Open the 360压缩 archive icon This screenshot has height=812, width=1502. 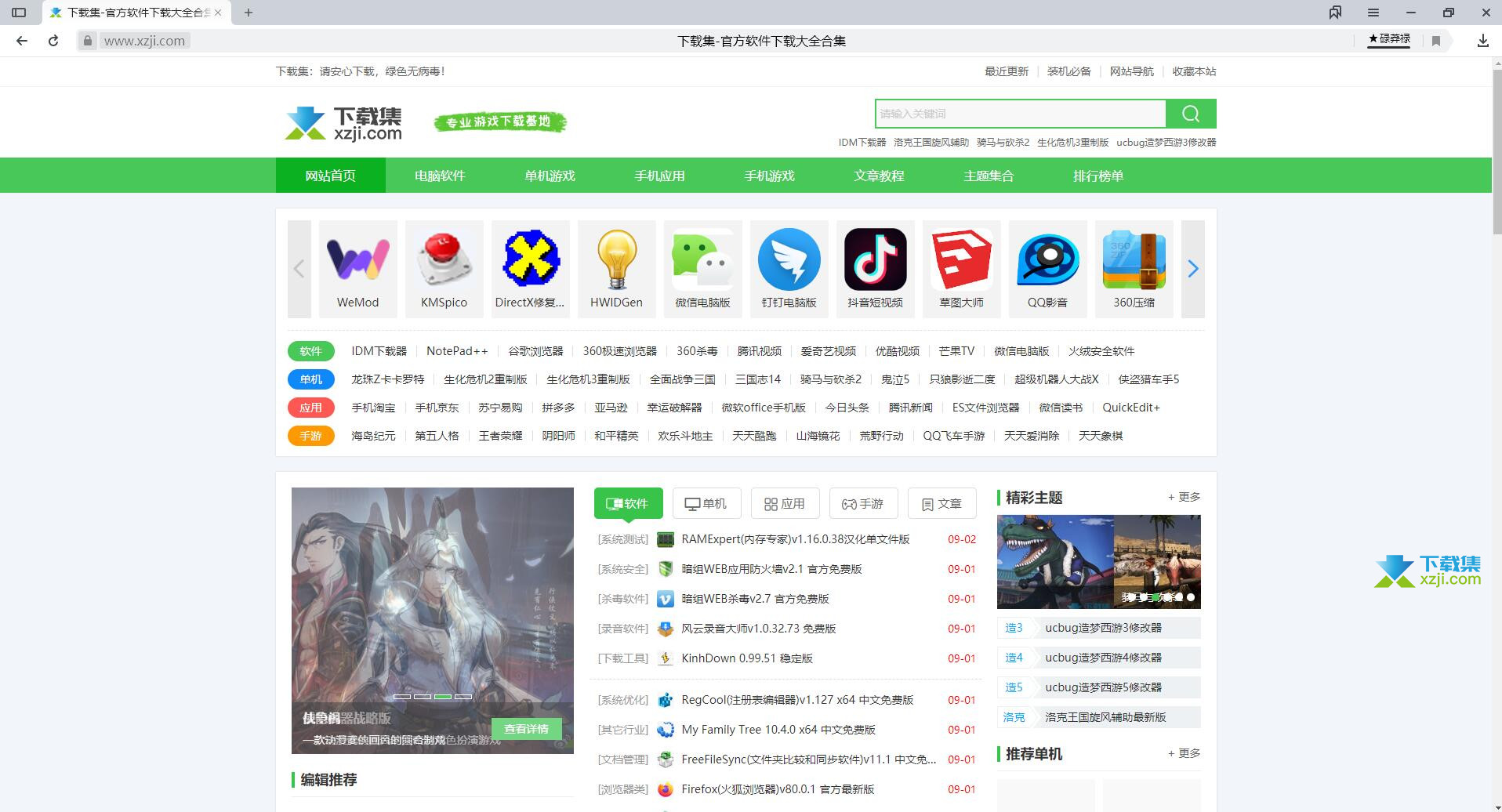point(1134,260)
